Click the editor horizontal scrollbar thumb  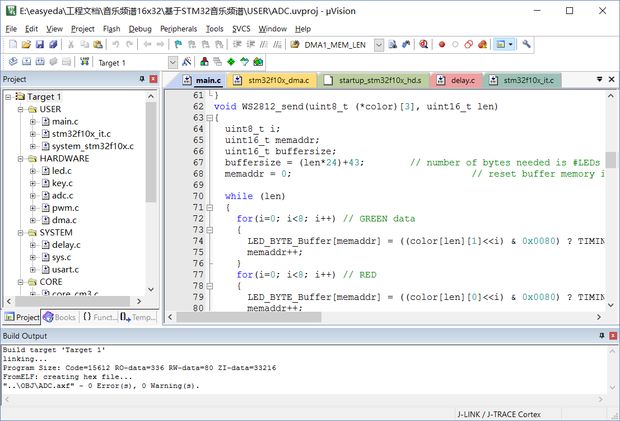249,317
